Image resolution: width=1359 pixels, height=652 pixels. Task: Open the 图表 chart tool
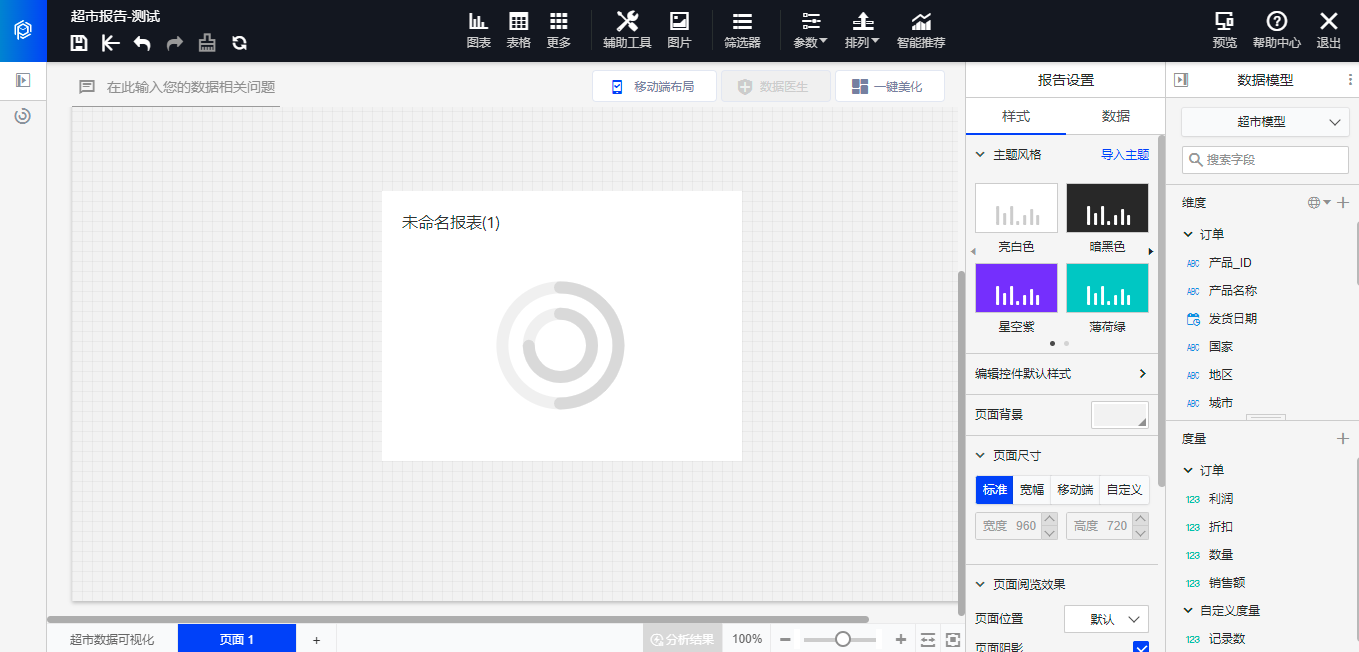pos(479,30)
